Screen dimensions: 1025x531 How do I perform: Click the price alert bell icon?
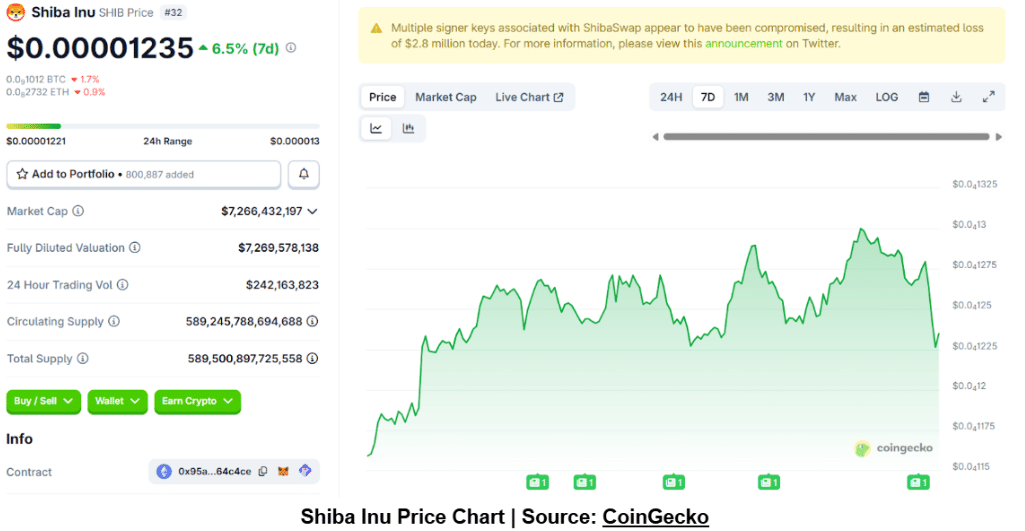304,174
